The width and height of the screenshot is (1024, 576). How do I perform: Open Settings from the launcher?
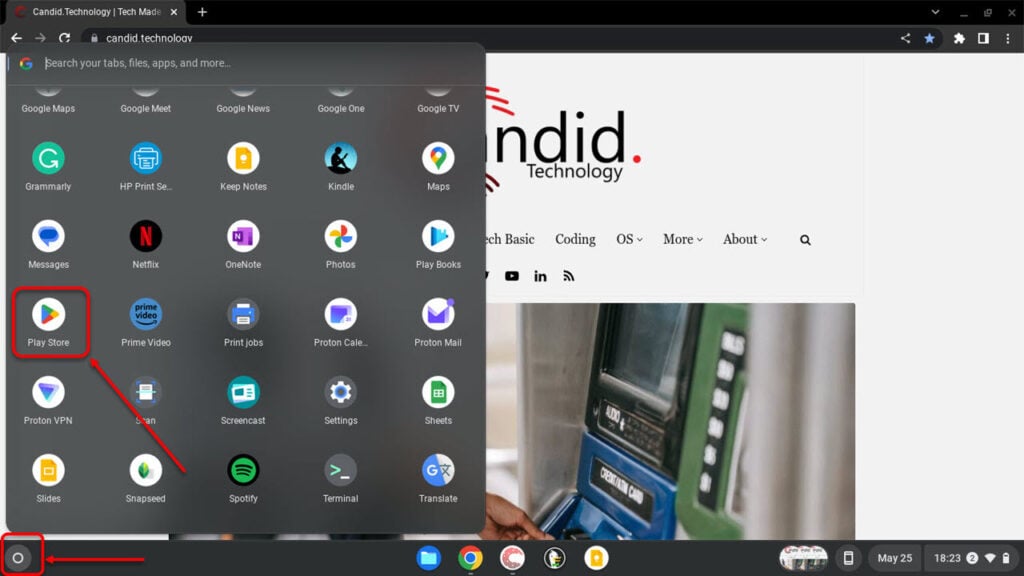click(340, 392)
